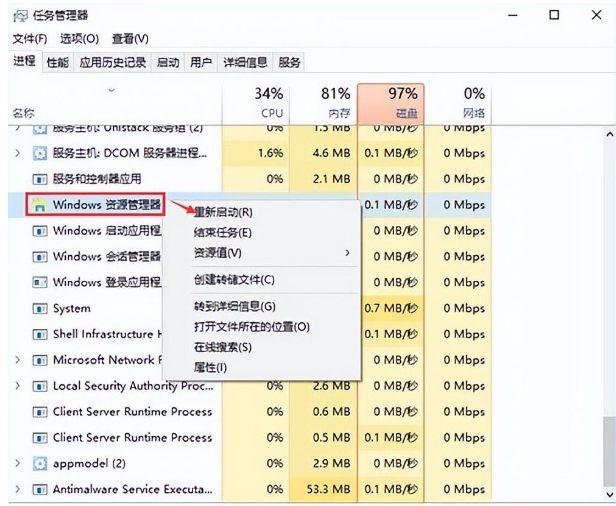
Task: Switch to the 用户 tab
Action: click(201, 62)
